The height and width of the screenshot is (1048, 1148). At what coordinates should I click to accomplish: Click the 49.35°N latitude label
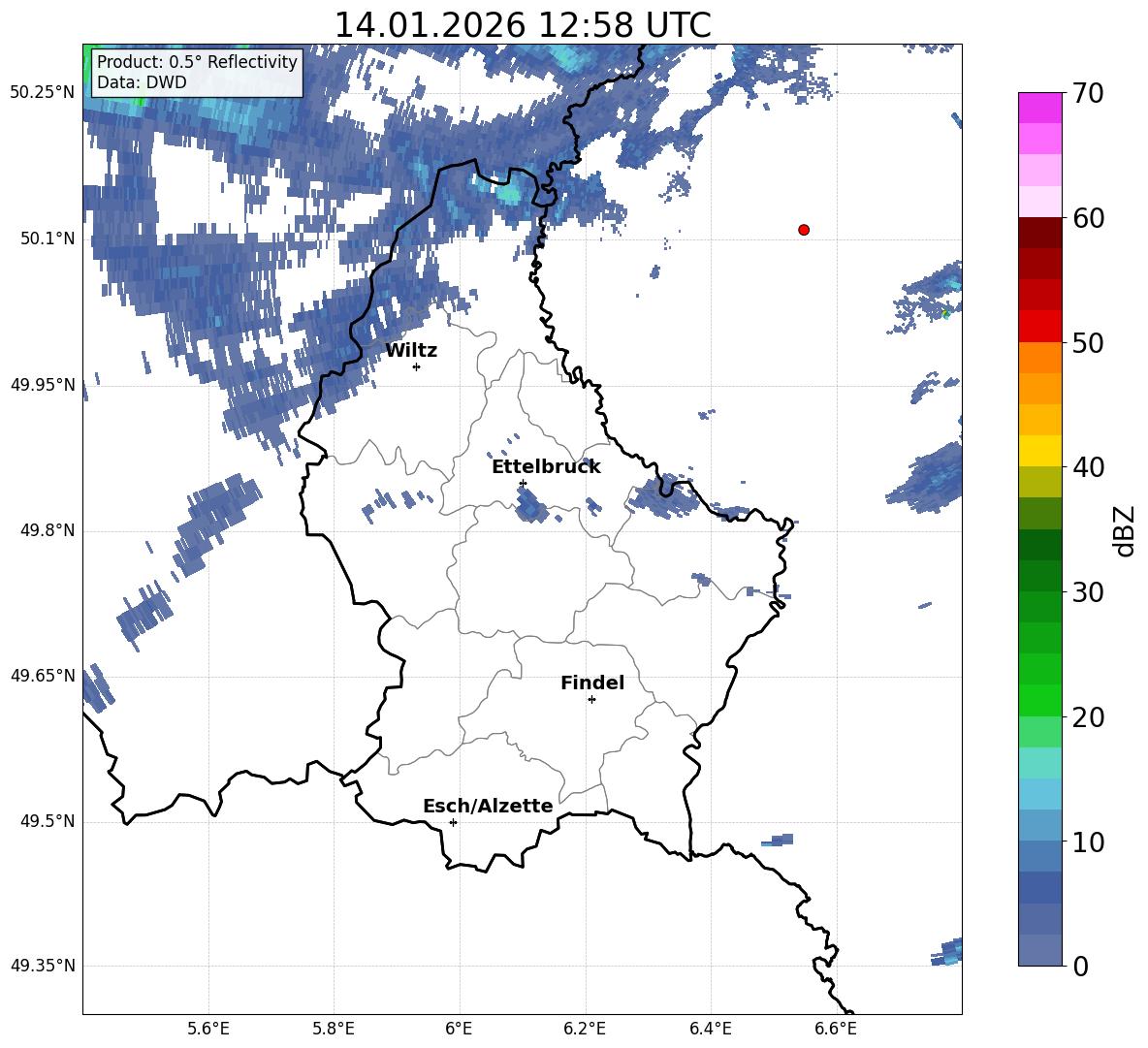(44, 966)
